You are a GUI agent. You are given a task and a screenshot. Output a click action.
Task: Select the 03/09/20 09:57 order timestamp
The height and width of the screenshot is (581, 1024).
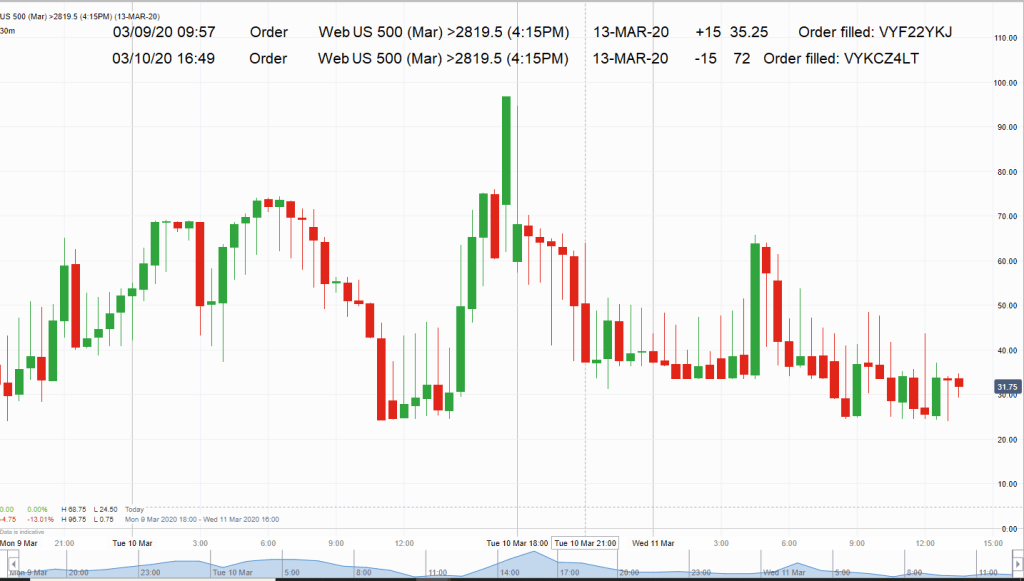tap(164, 33)
